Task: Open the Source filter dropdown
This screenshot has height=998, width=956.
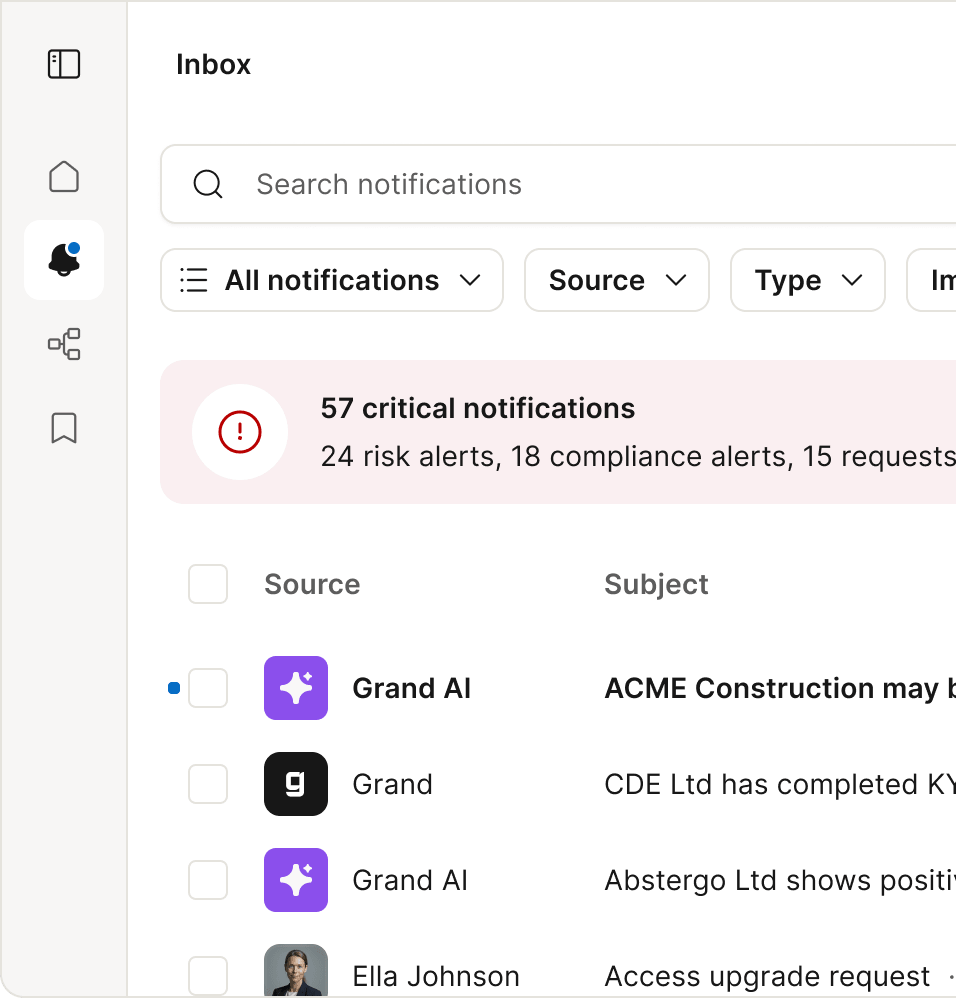Action: click(617, 280)
